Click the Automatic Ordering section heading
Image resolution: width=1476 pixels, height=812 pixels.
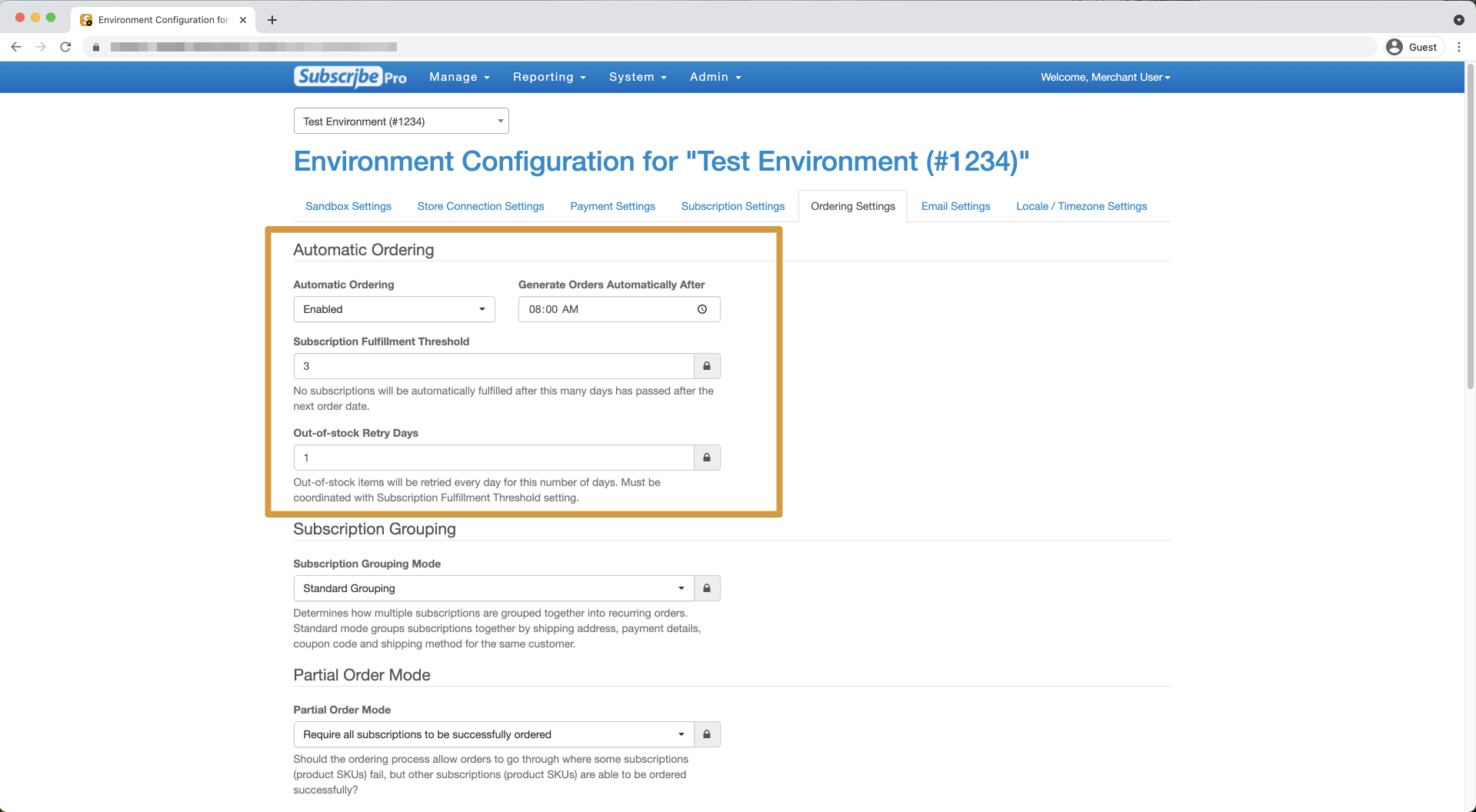click(x=364, y=250)
